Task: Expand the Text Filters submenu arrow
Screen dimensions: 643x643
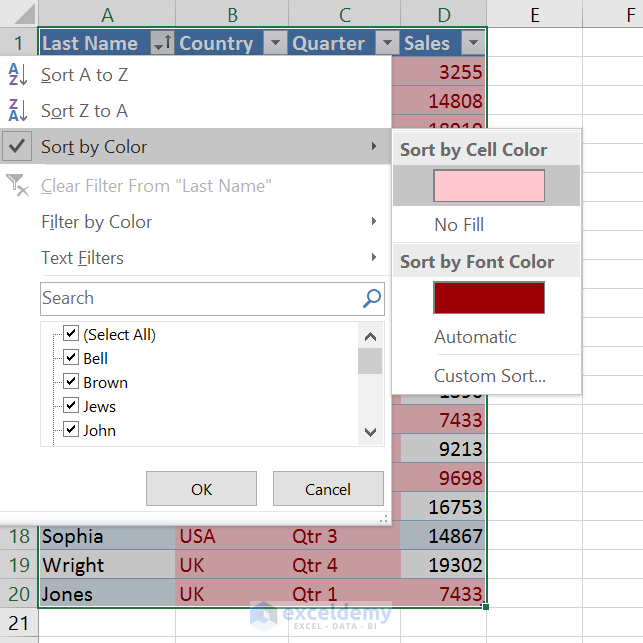Action: (374, 257)
